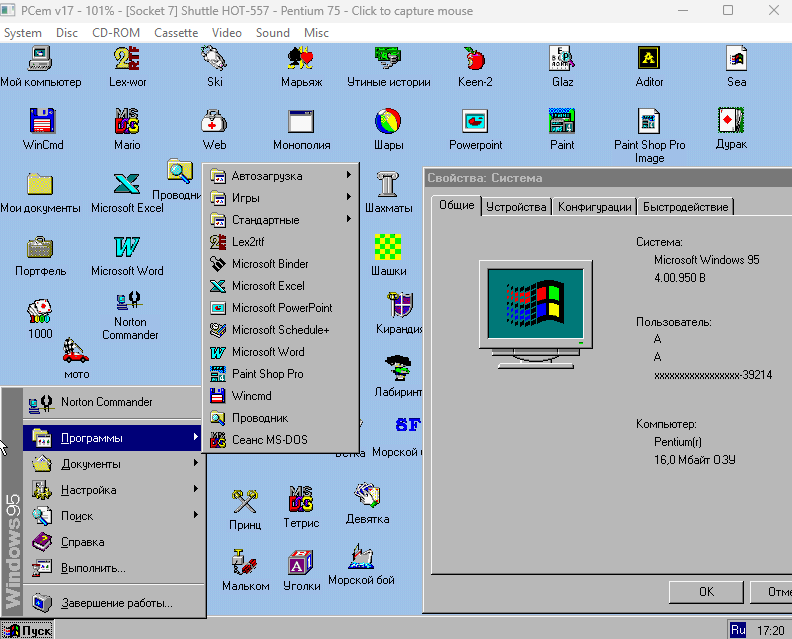Open the Портфель briefcase icon
The width and height of the screenshot is (792, 639).
point(41,250)
